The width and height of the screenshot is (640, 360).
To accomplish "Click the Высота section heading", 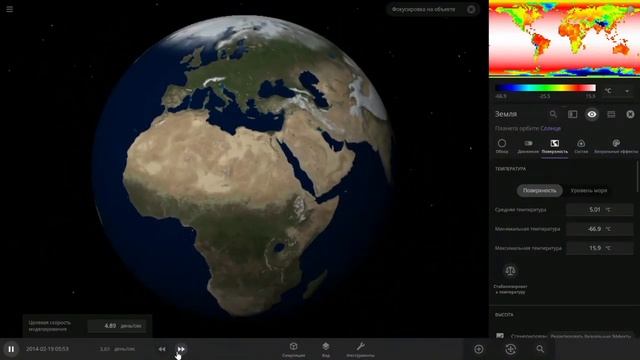I will [504, 315].
